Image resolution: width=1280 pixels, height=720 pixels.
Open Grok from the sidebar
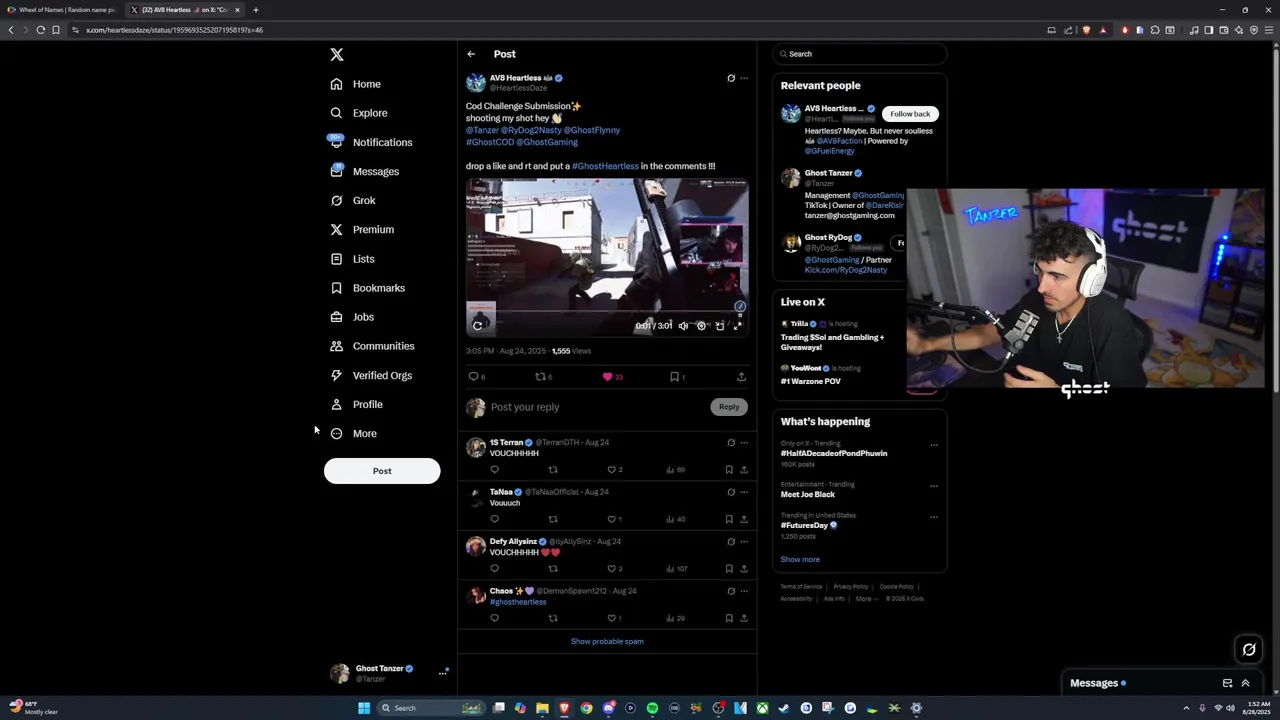pos(352,200)
